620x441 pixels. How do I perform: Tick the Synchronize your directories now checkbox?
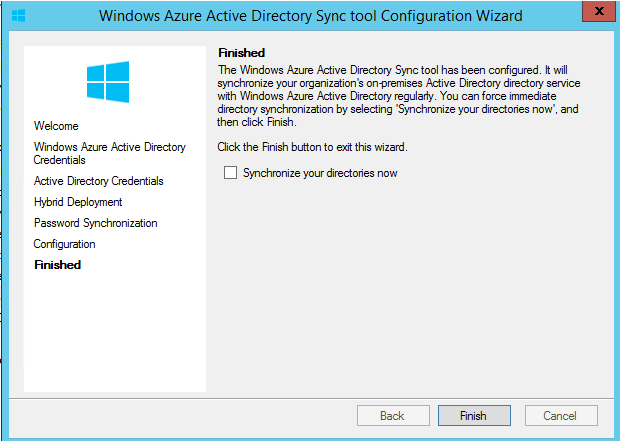pyautogui.click(x=231, y=173)
